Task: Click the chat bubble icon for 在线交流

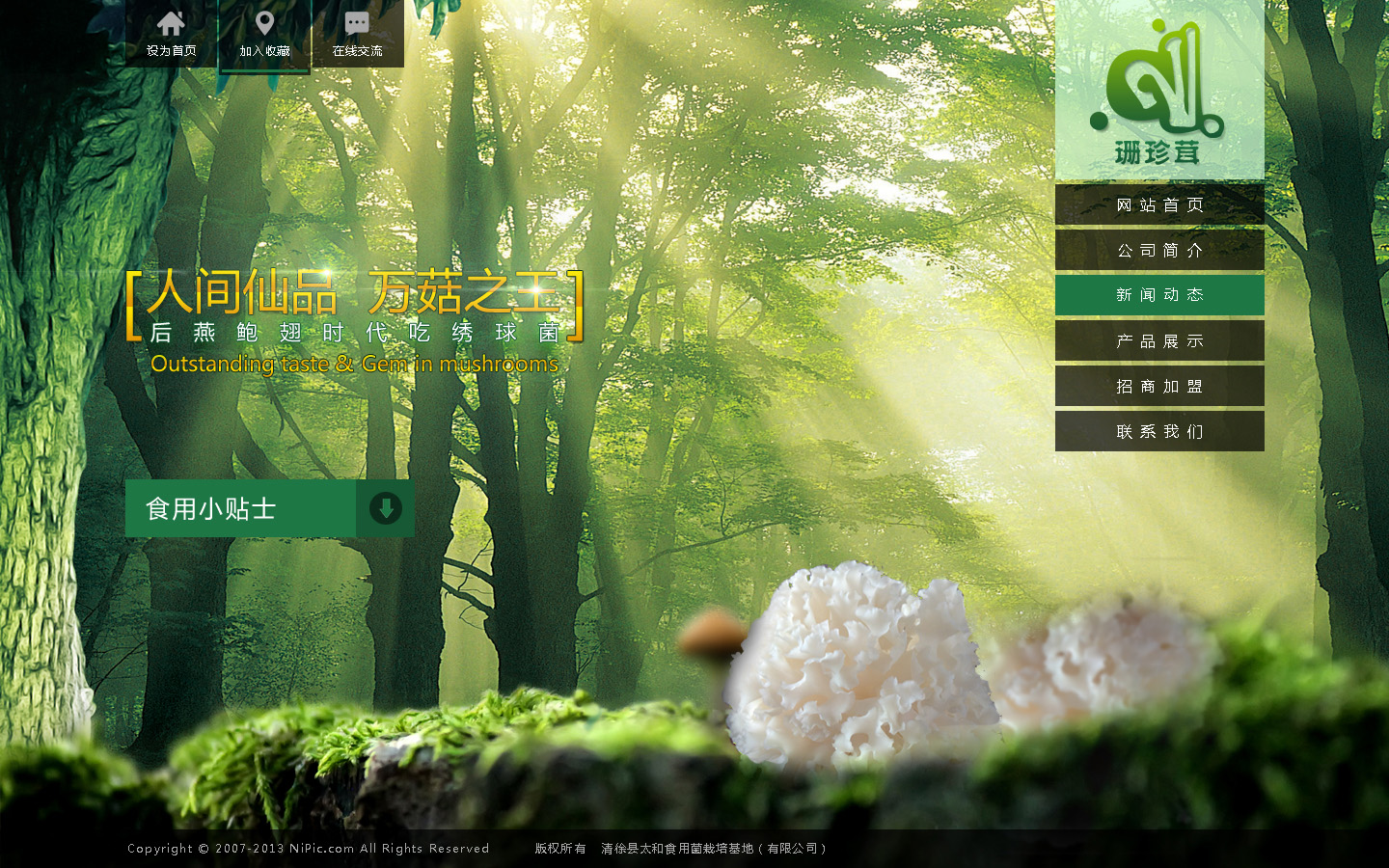Action: pos(357,23)
